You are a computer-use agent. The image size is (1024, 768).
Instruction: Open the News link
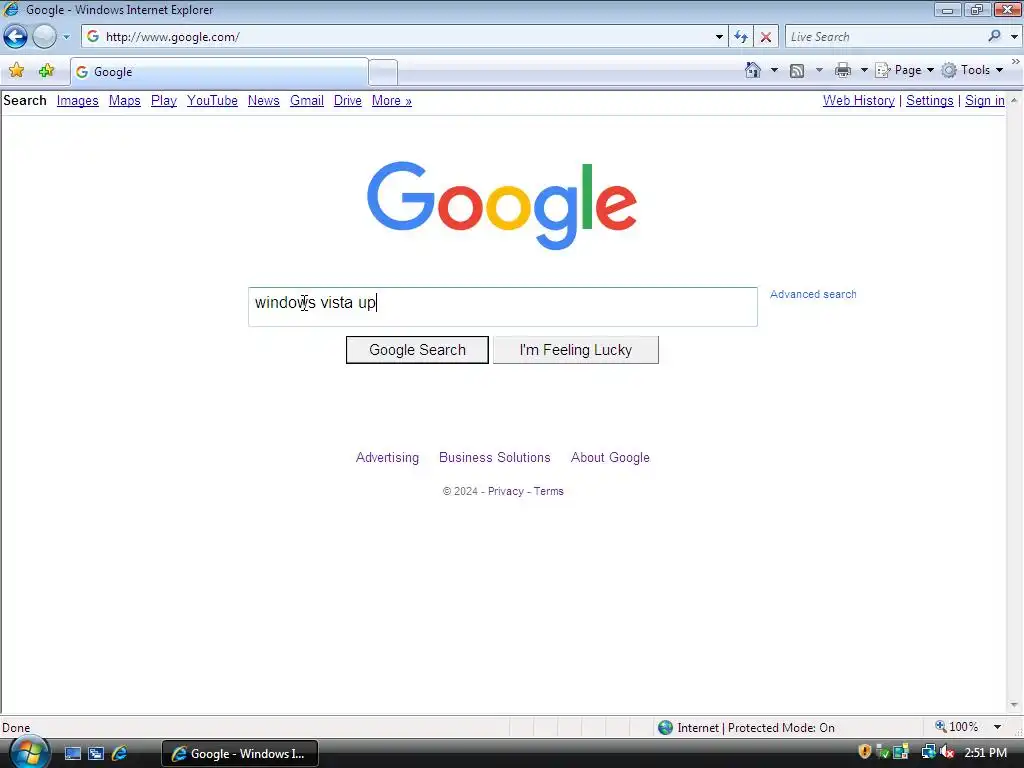264,101
